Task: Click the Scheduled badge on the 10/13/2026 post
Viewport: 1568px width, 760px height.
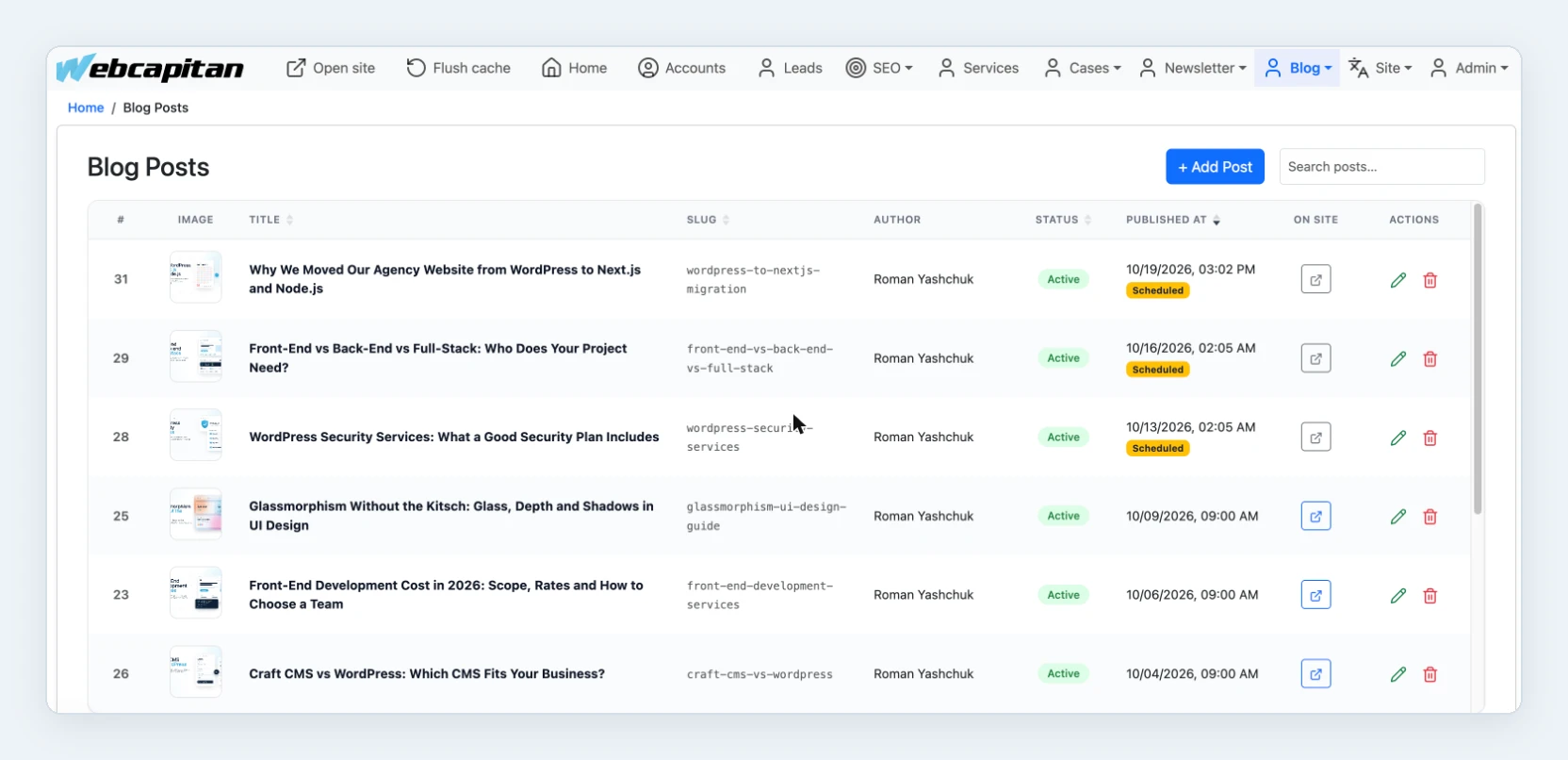Action: pyautogui.click(x=1157, y=448)
